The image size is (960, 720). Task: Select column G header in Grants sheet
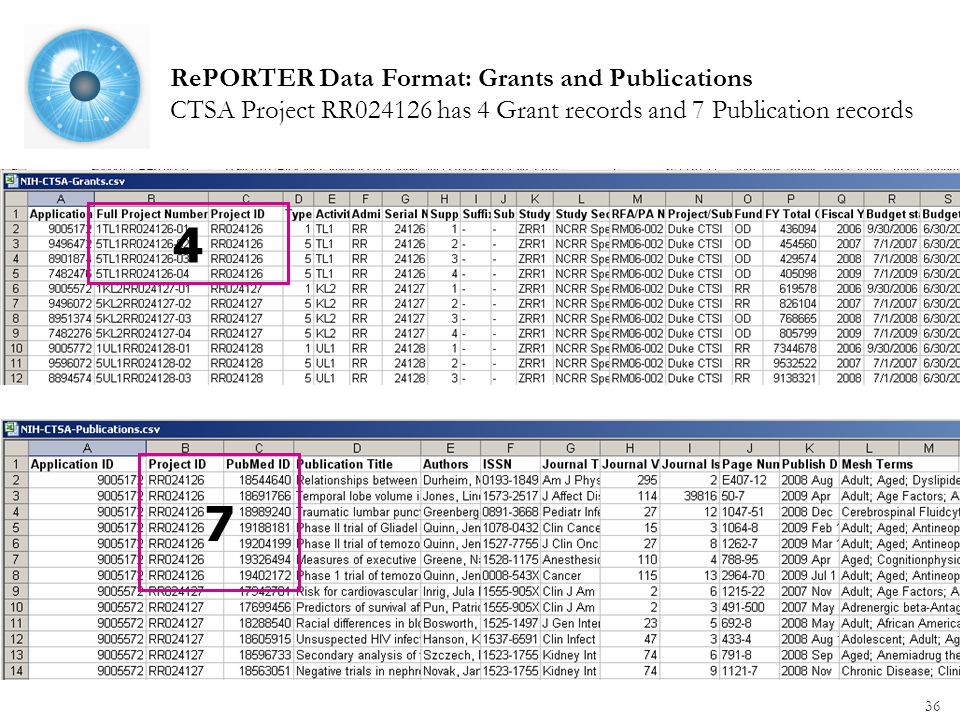tap(405, 199)
